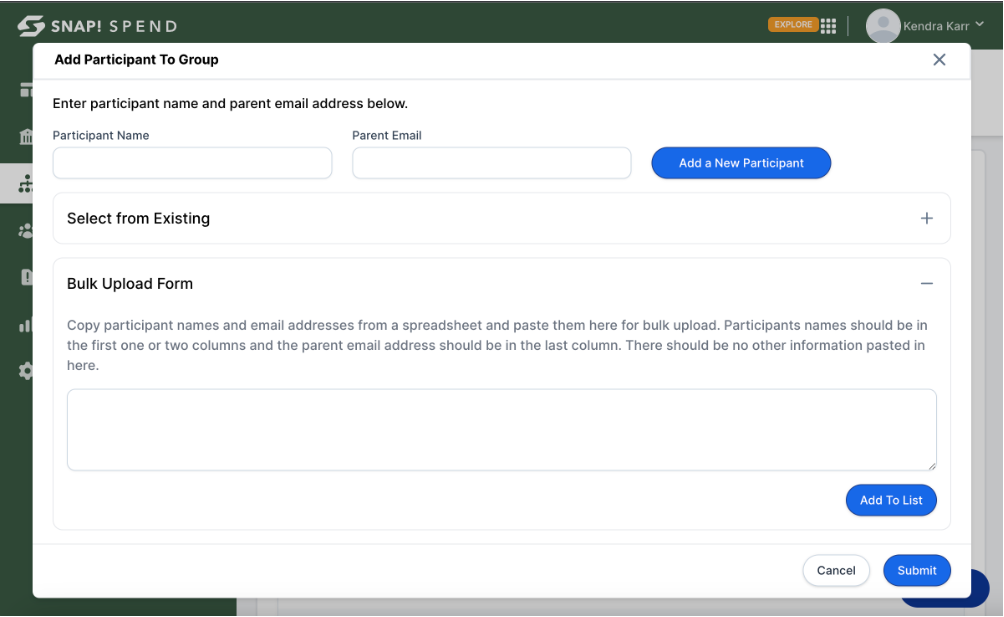Click into the Parent Email field
The width and height of the screenshot is (1004, 617).
tap(491, 163)
